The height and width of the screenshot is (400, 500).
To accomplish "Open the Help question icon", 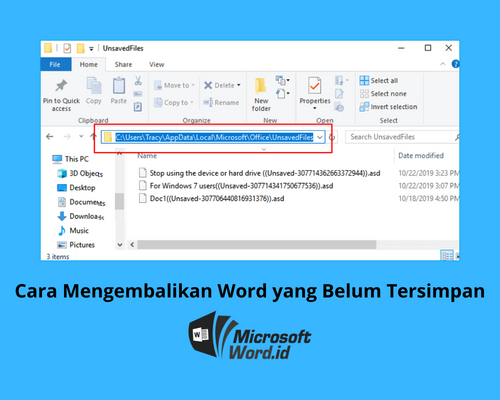I will (455, 64).
